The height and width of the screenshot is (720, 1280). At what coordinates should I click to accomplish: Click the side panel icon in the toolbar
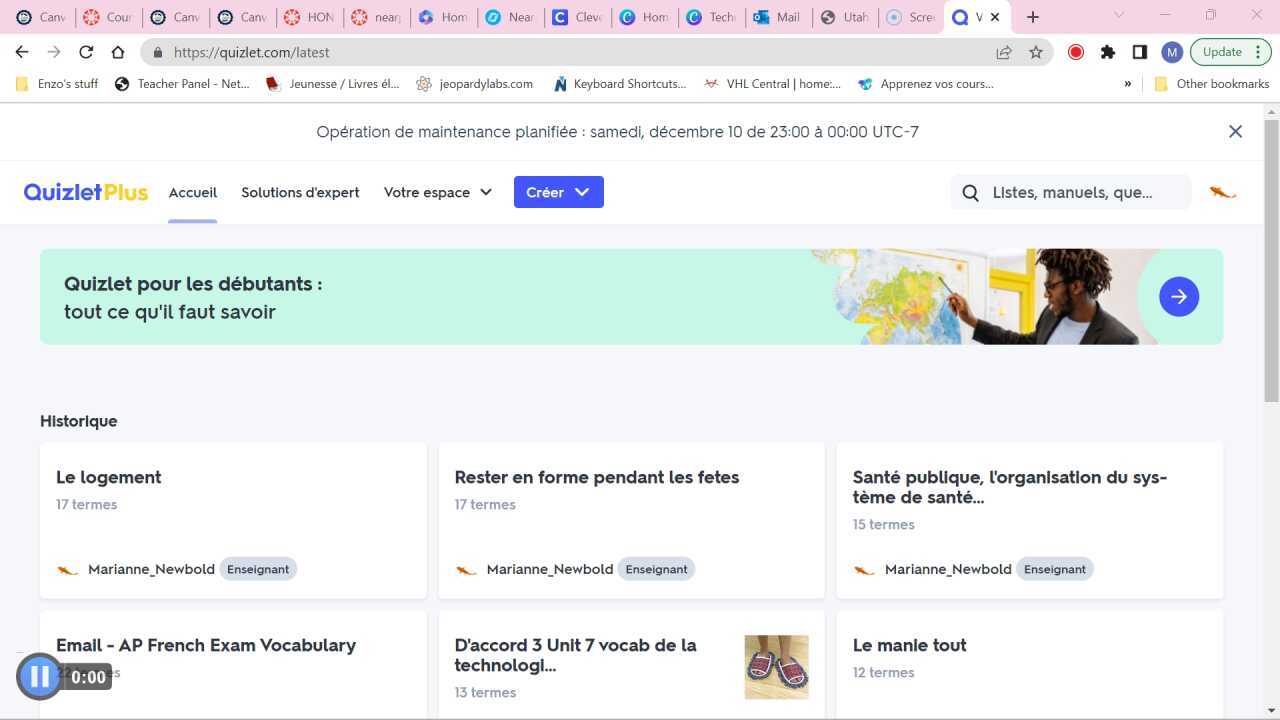tap(1139, 52)
